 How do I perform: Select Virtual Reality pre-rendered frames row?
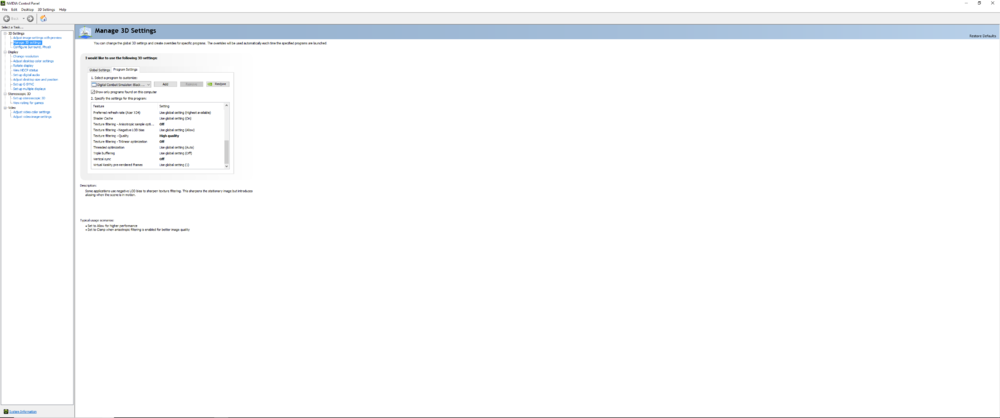(x=158, y=165)
